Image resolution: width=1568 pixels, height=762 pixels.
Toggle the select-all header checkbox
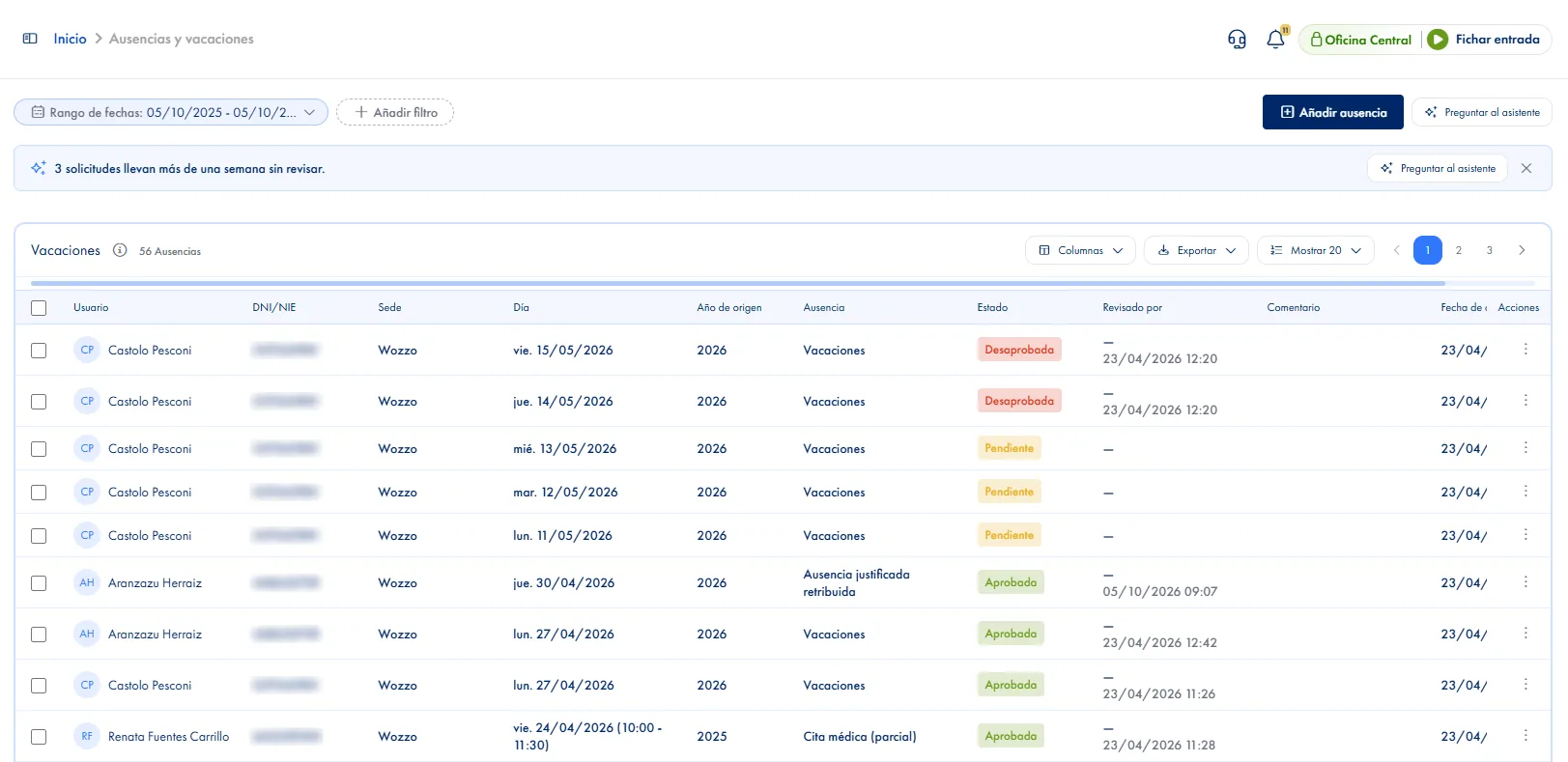tap(39, 308)
